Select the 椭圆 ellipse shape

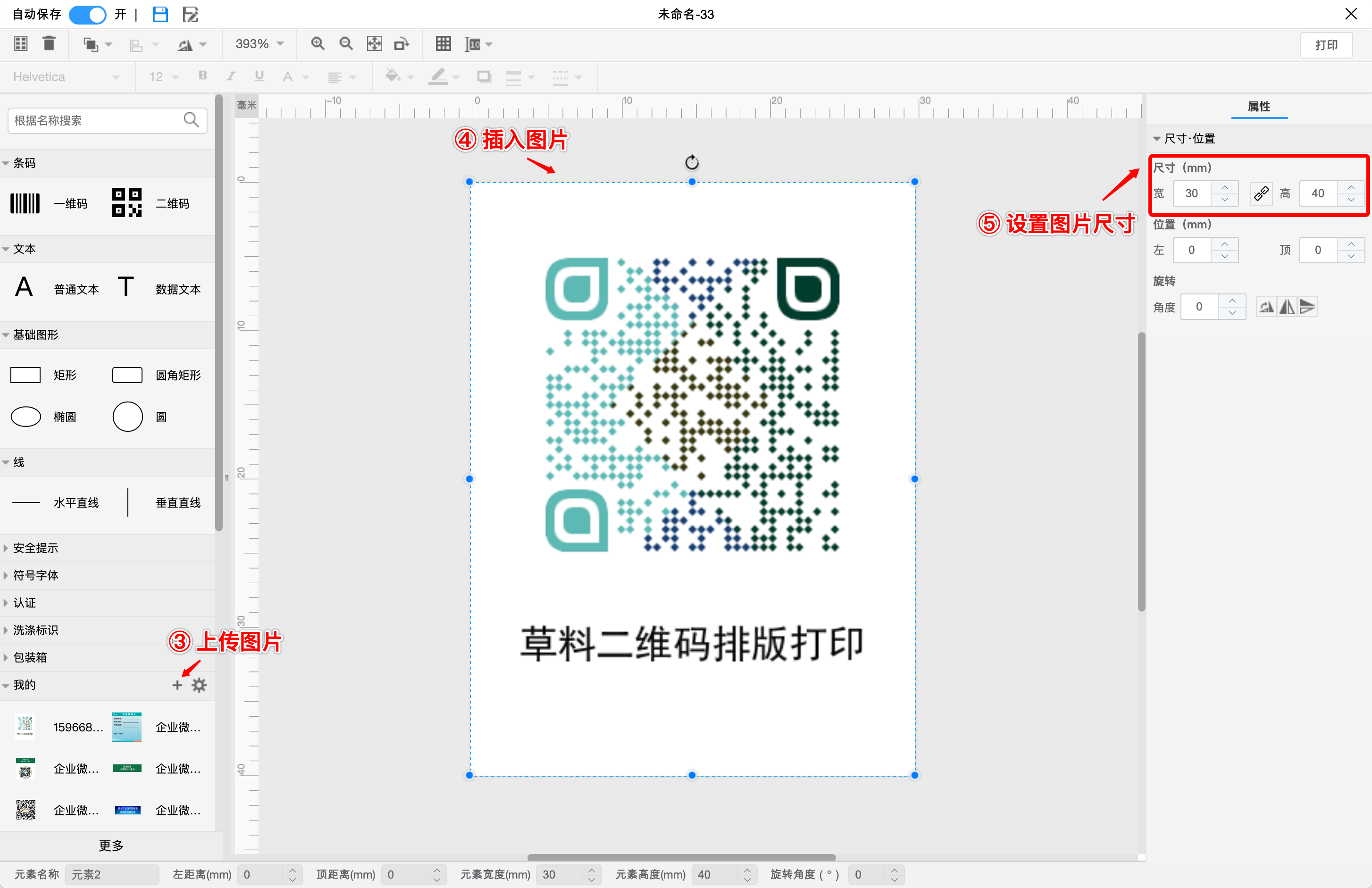point(44,416)
